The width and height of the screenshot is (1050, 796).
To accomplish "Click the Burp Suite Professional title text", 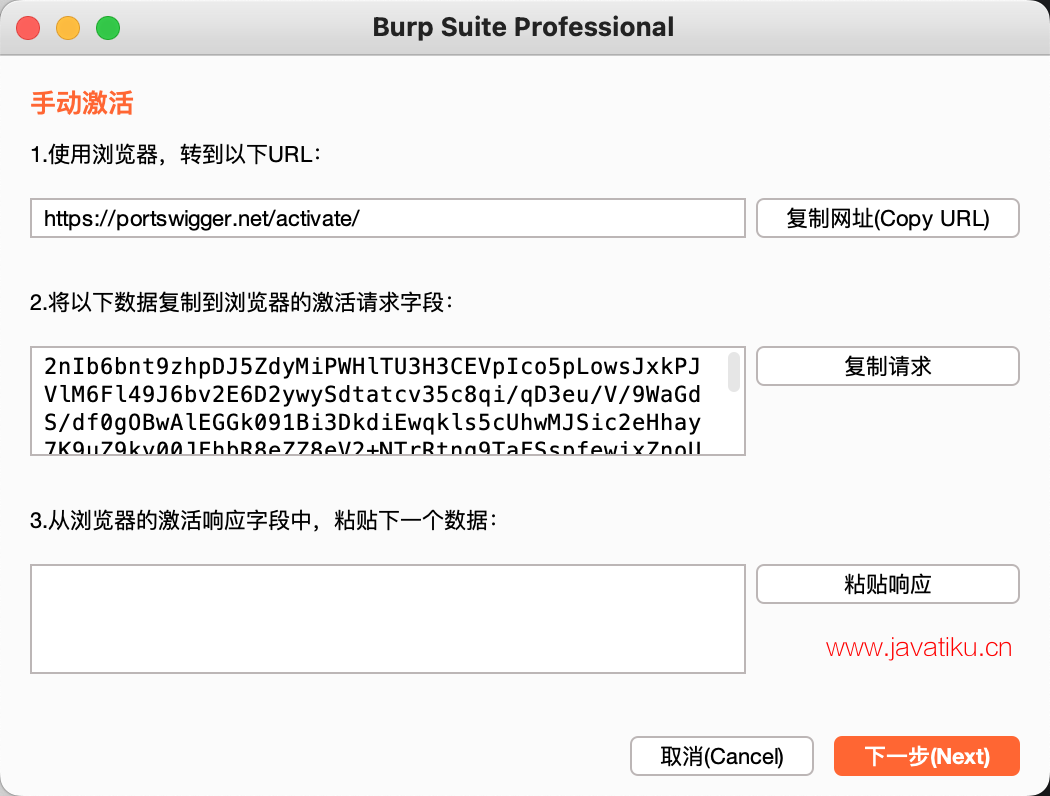I will click(x=523, y=27).
